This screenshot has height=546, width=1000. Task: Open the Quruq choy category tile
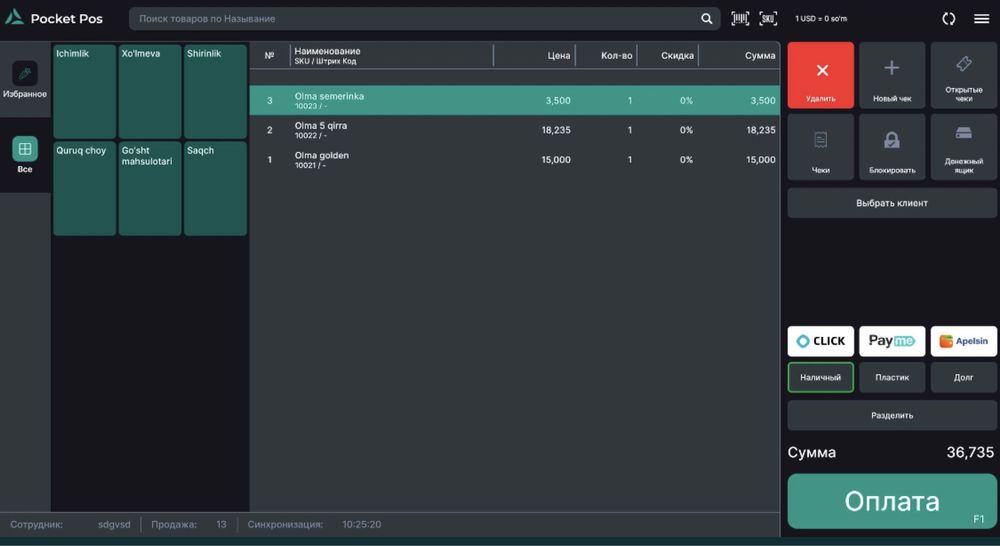pos(85,188)
